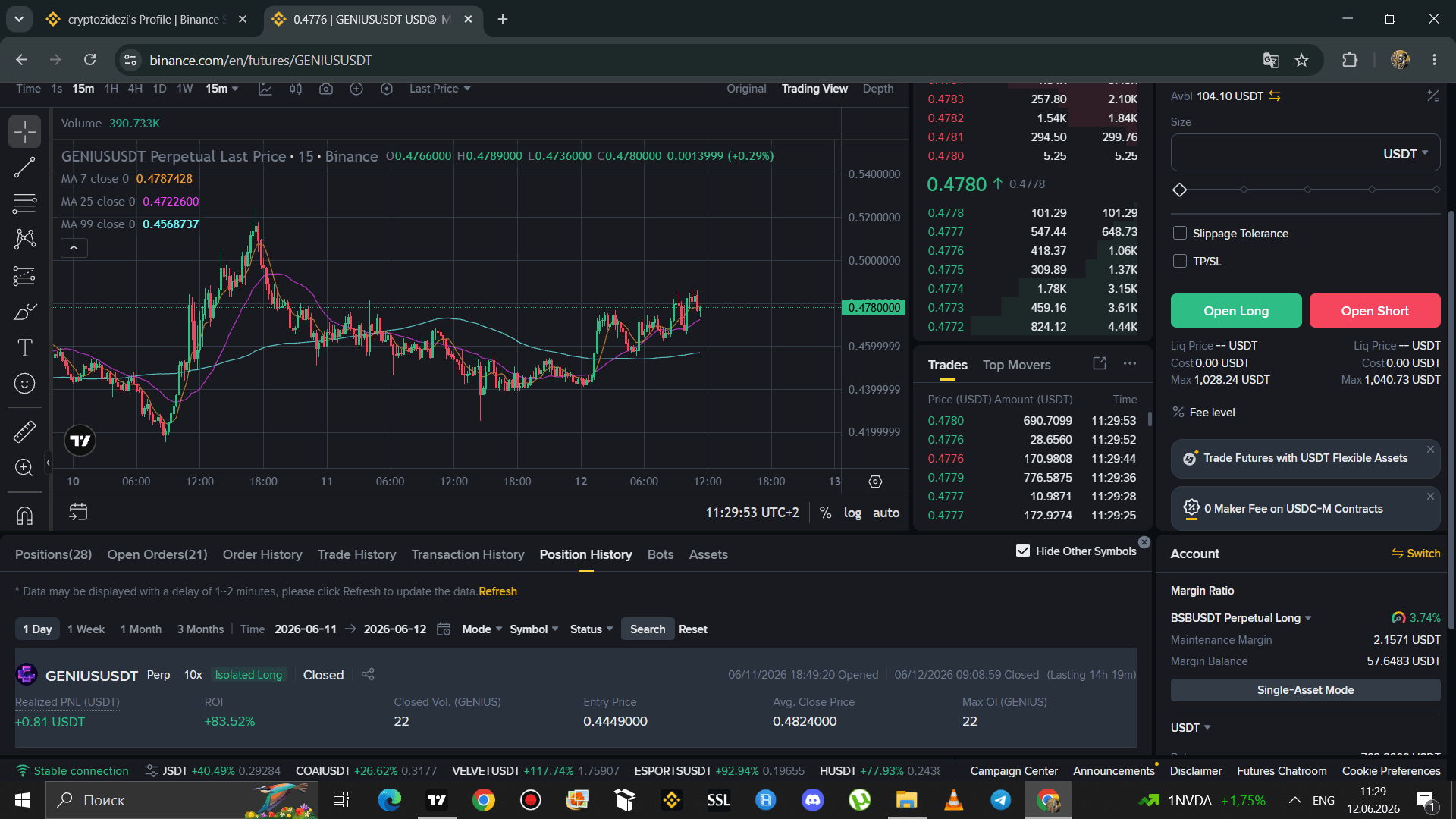Click the order size slider handle

pos(1179,190)
